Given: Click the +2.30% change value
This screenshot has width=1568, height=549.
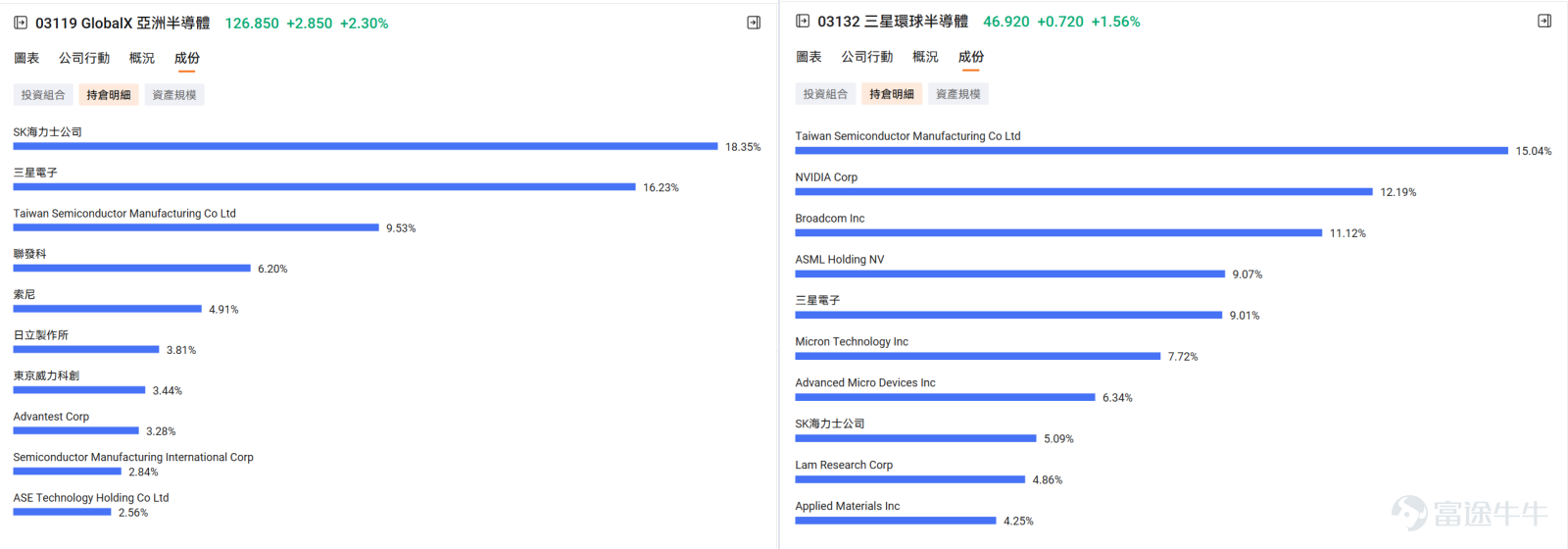Looking at the screenshot, I should [365, 24].
